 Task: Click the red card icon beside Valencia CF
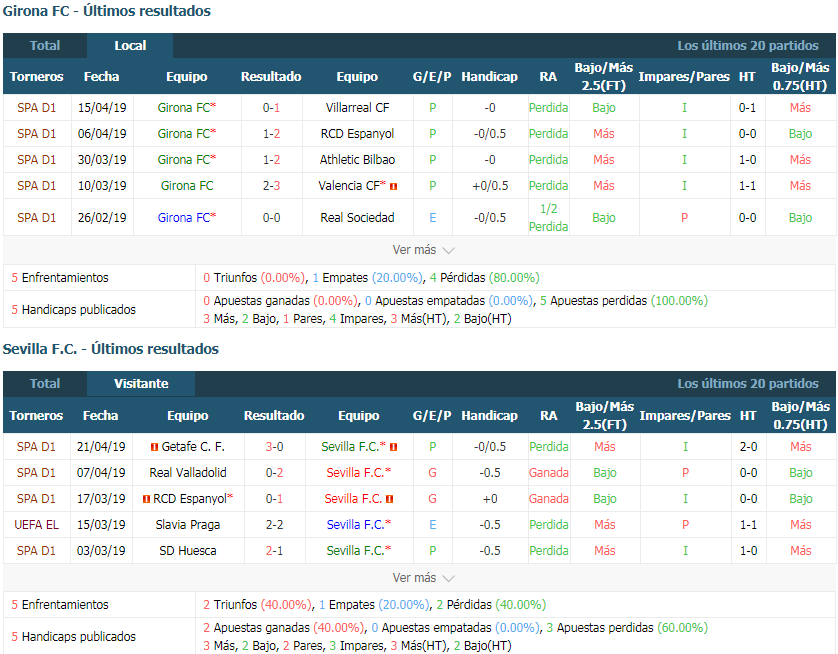coord(393,186)
